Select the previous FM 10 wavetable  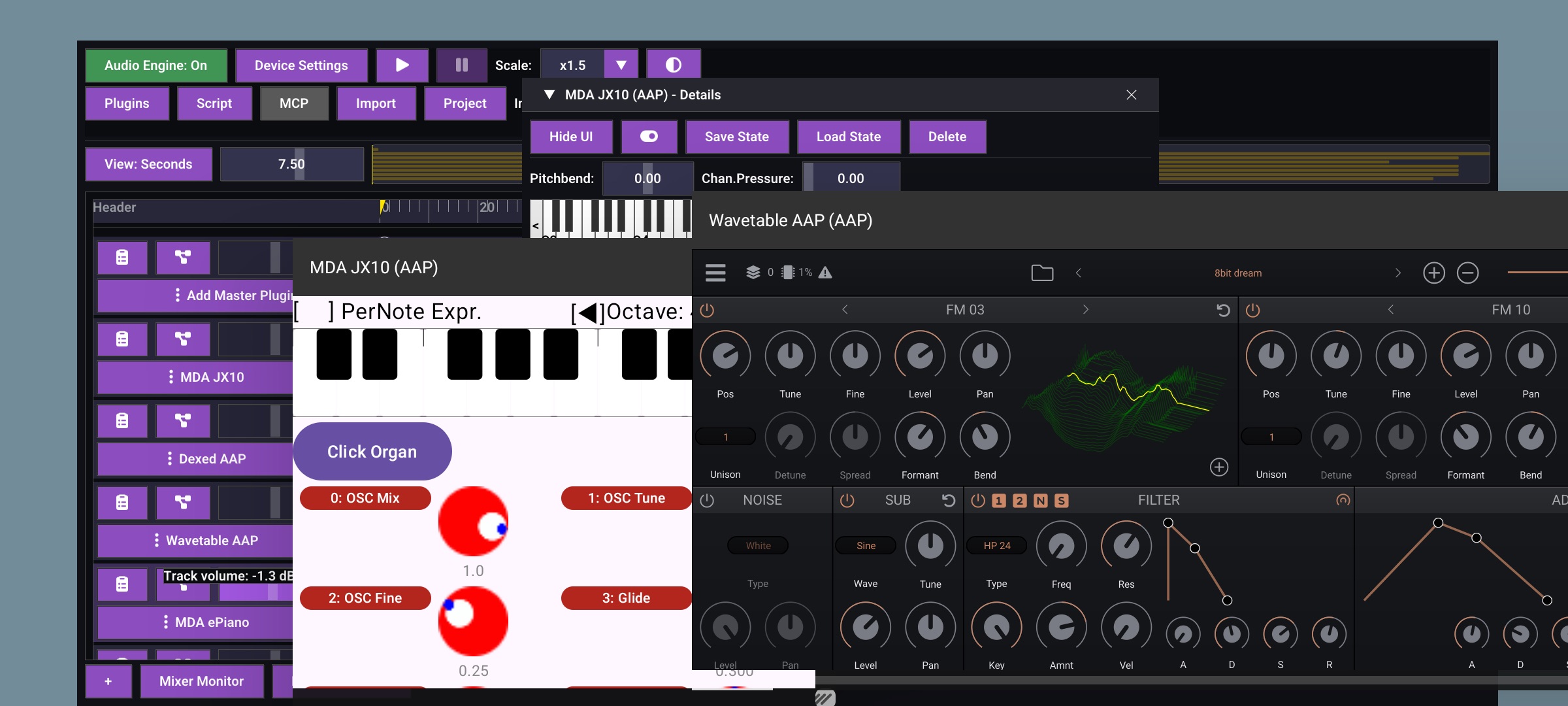point(1391,309)
